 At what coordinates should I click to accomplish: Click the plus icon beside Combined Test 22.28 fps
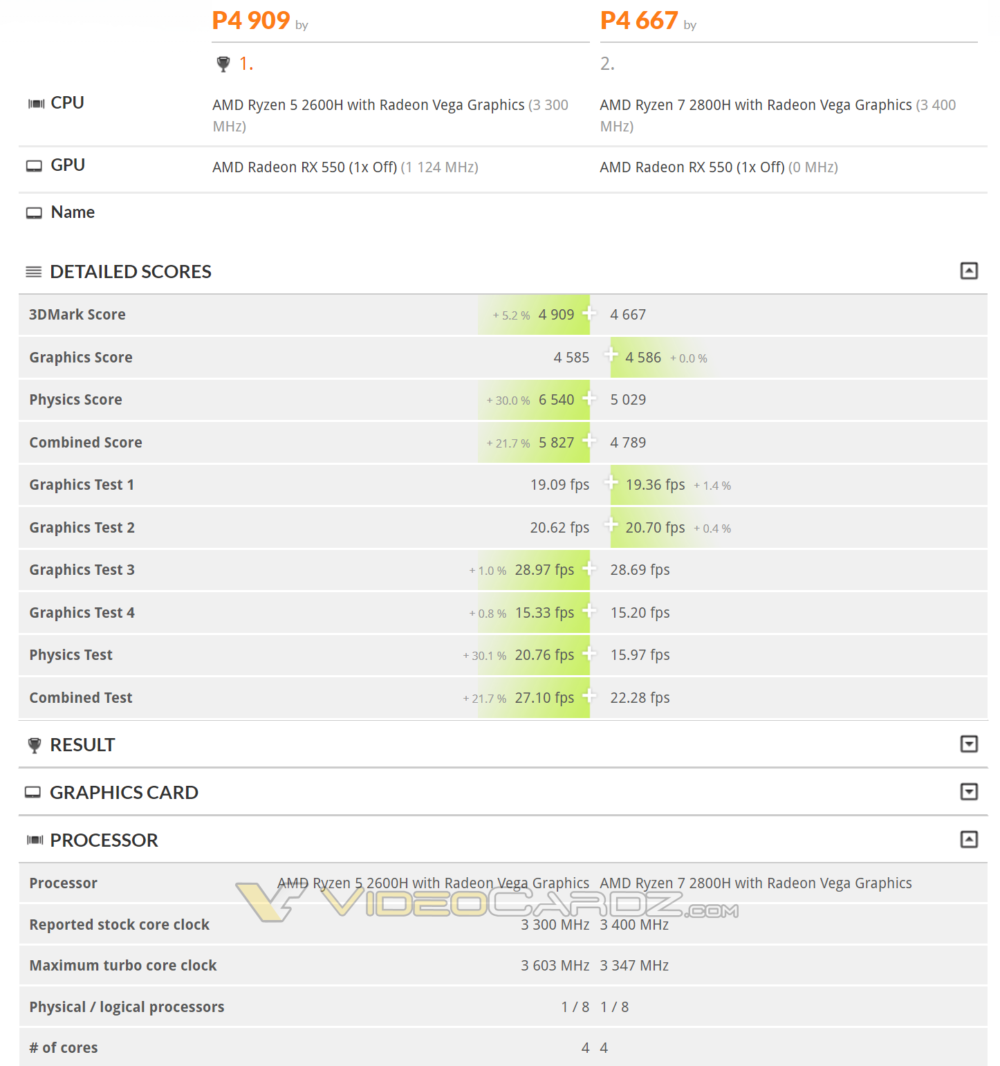(x=590, y=697)
